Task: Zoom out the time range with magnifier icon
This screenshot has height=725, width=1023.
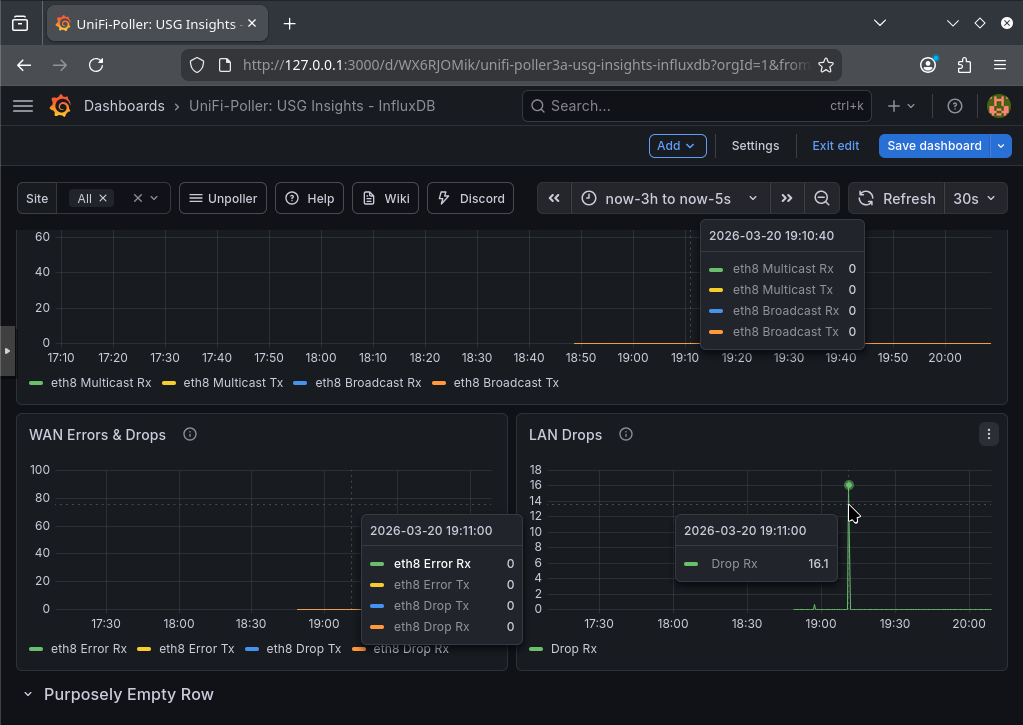Action: [822, 198]
